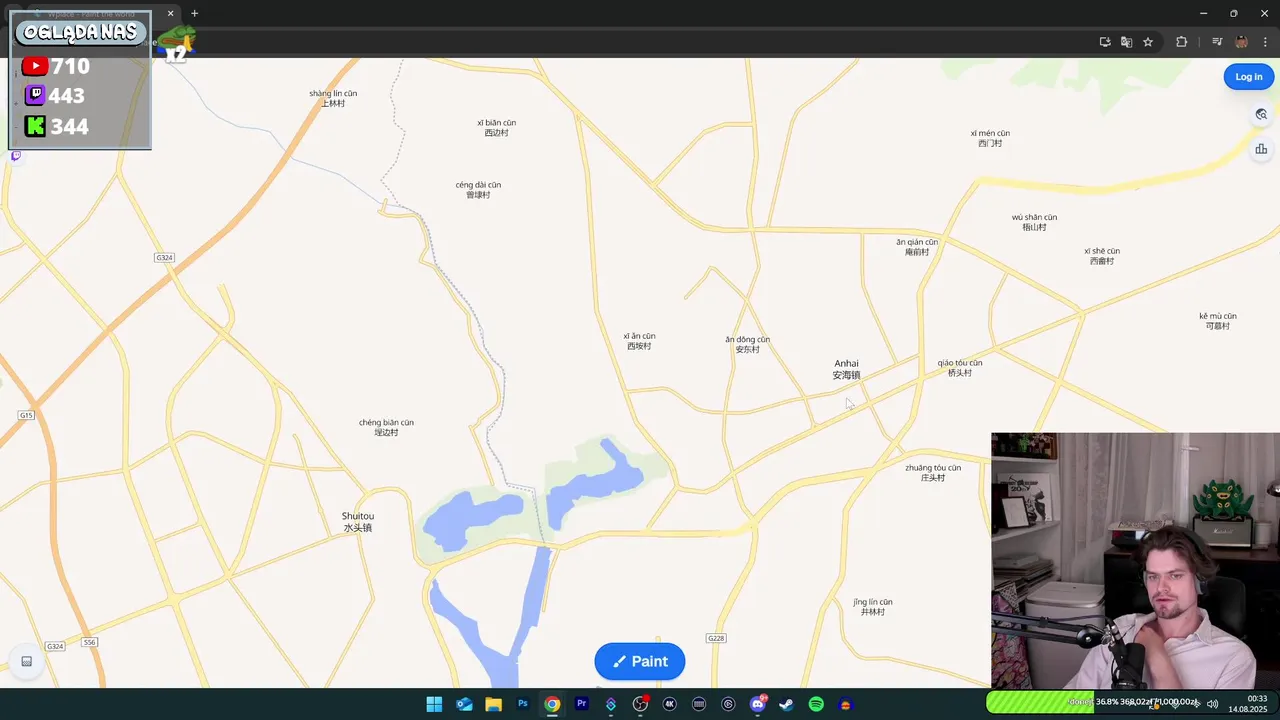Open Steam from the taskbar
This screenshot has width=1280, height=720.
coord(787,704)
